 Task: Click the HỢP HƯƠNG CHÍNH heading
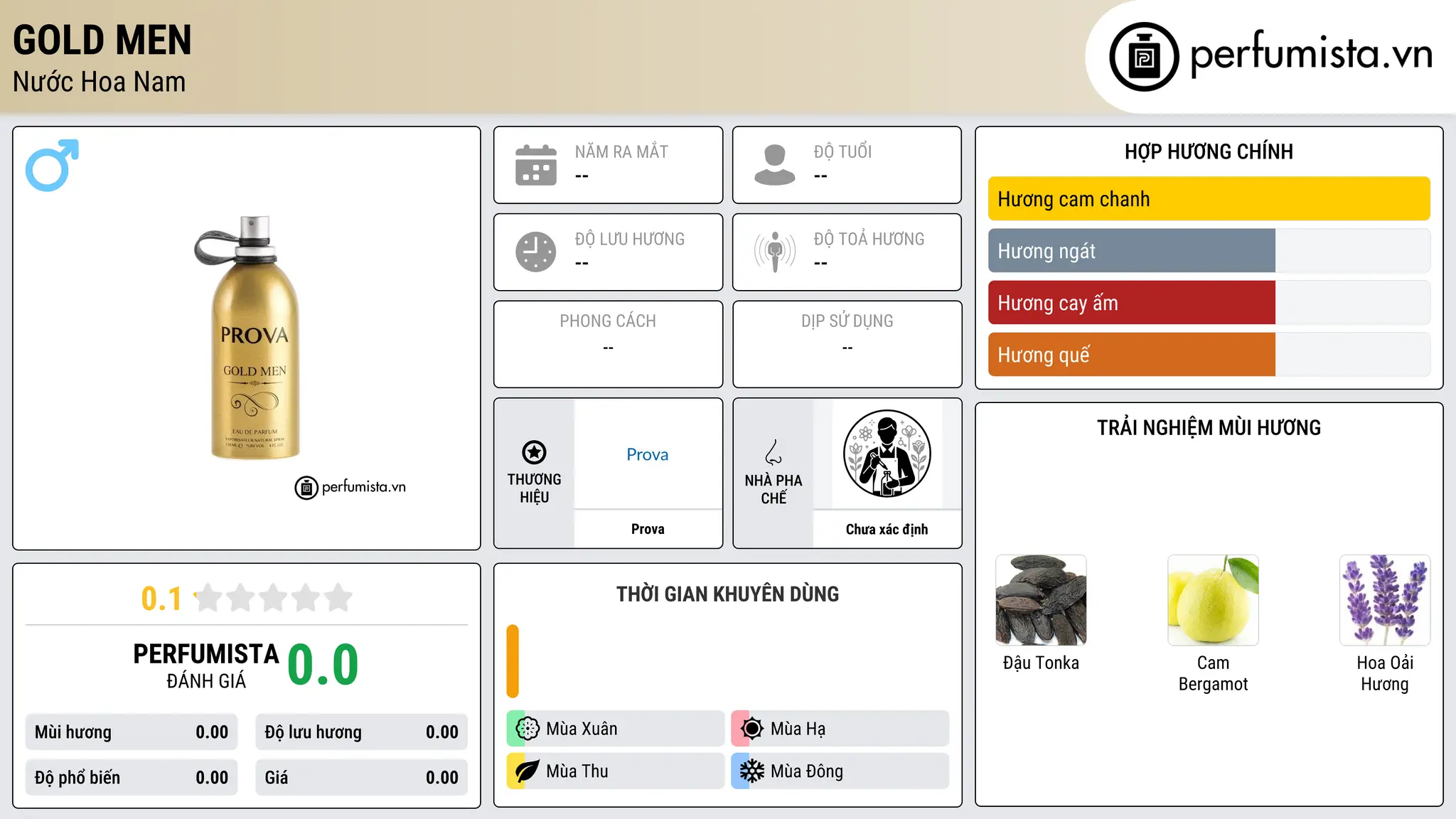pos(1209,151)
